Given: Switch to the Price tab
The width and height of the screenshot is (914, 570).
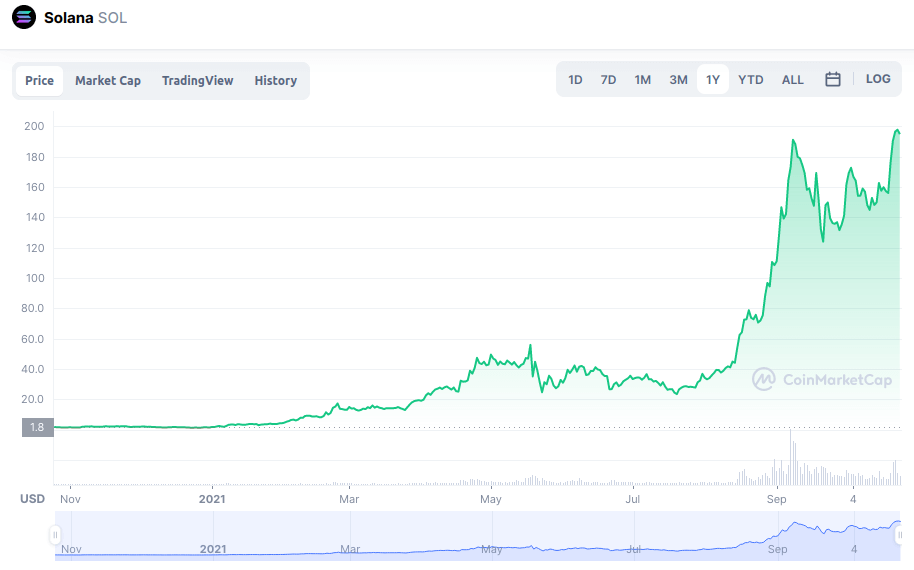Looking at the screenshot, I should tap(40, 81).
